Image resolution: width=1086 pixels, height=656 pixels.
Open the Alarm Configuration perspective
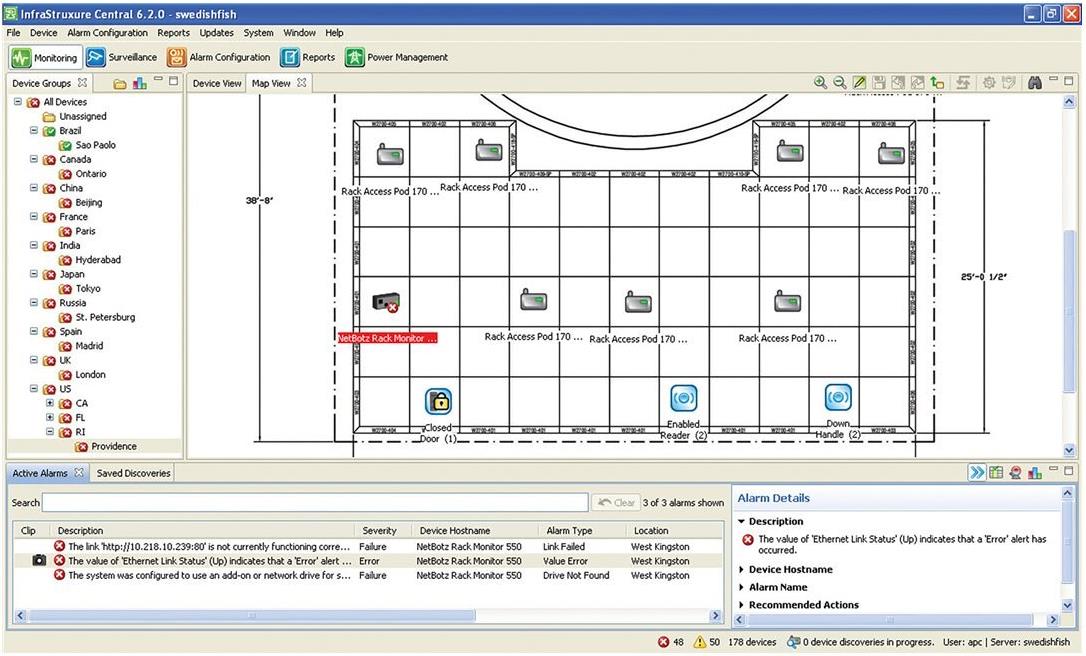point(218,57)
